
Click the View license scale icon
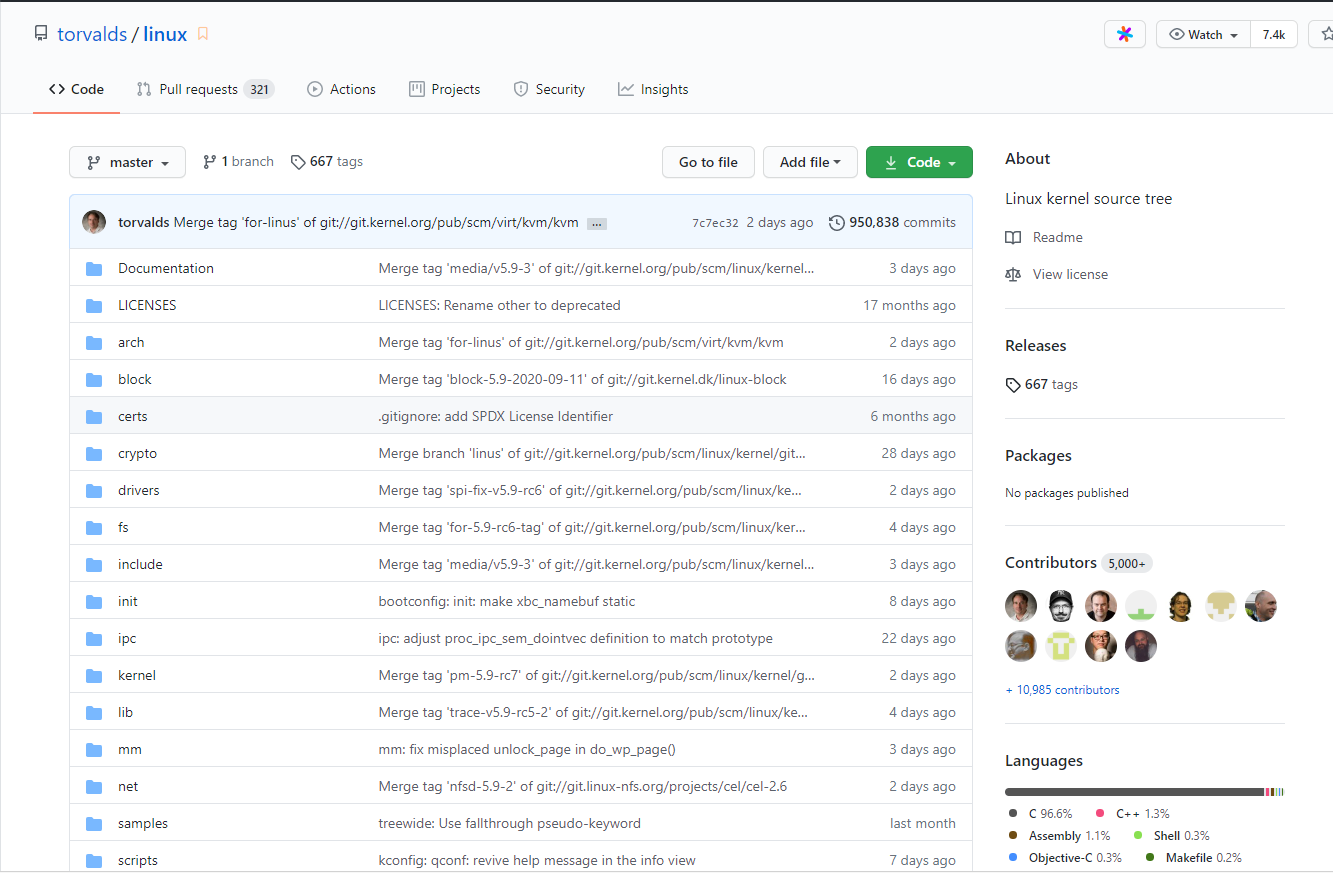(1013, 275)
